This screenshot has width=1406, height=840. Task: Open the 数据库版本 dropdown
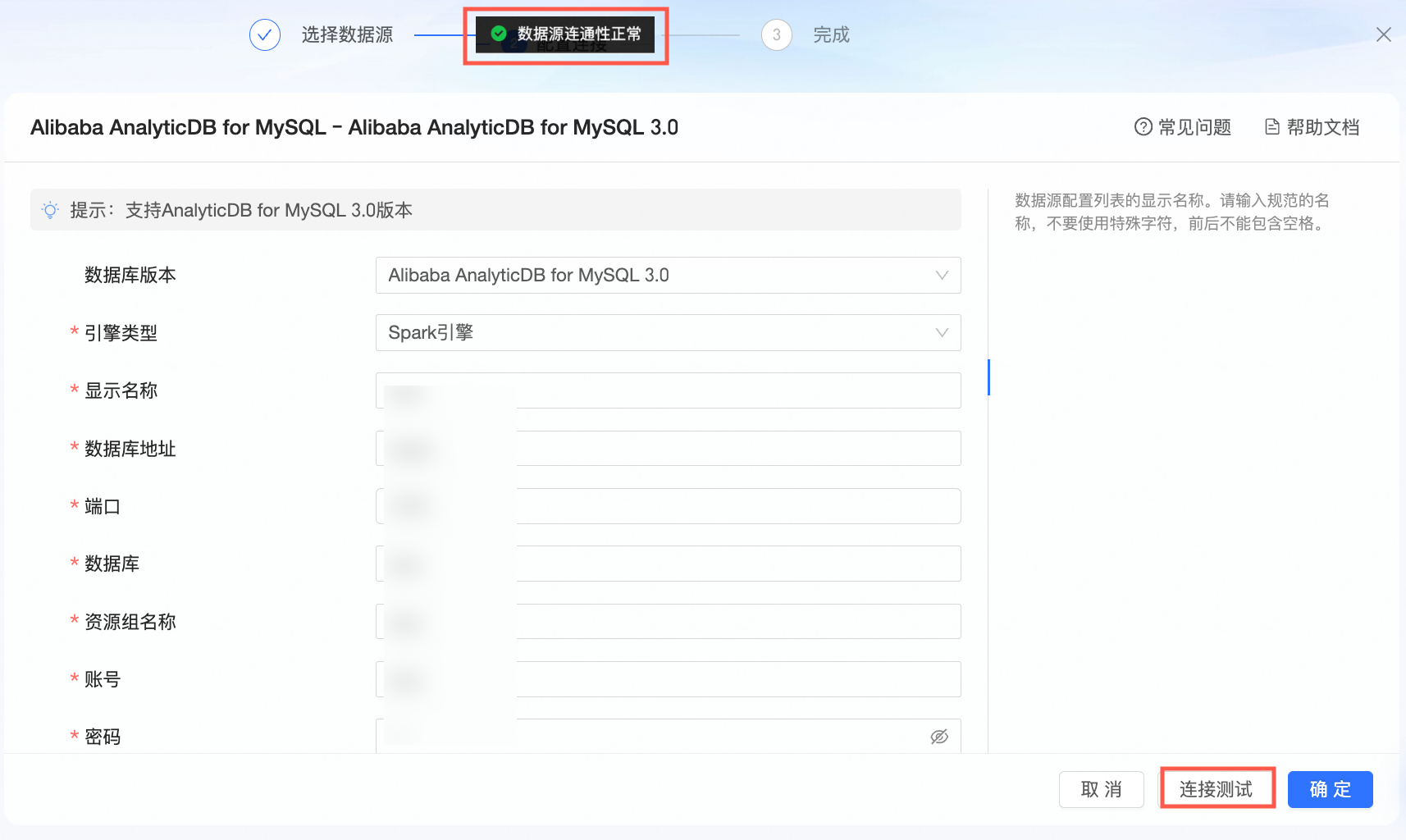(x=668, y=276)
